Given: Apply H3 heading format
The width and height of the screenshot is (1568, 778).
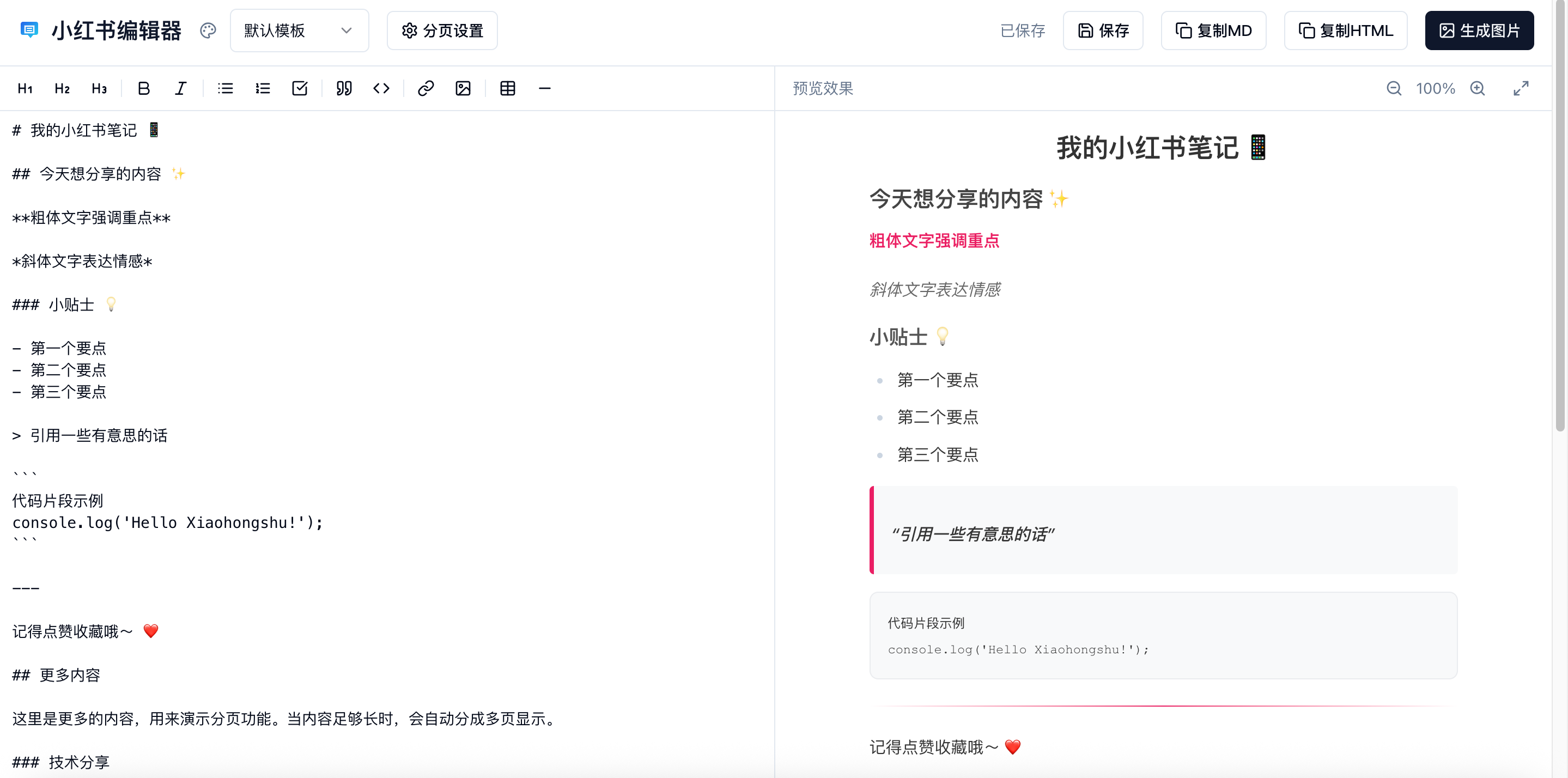Looking at the screenshot, I should 99,89.
